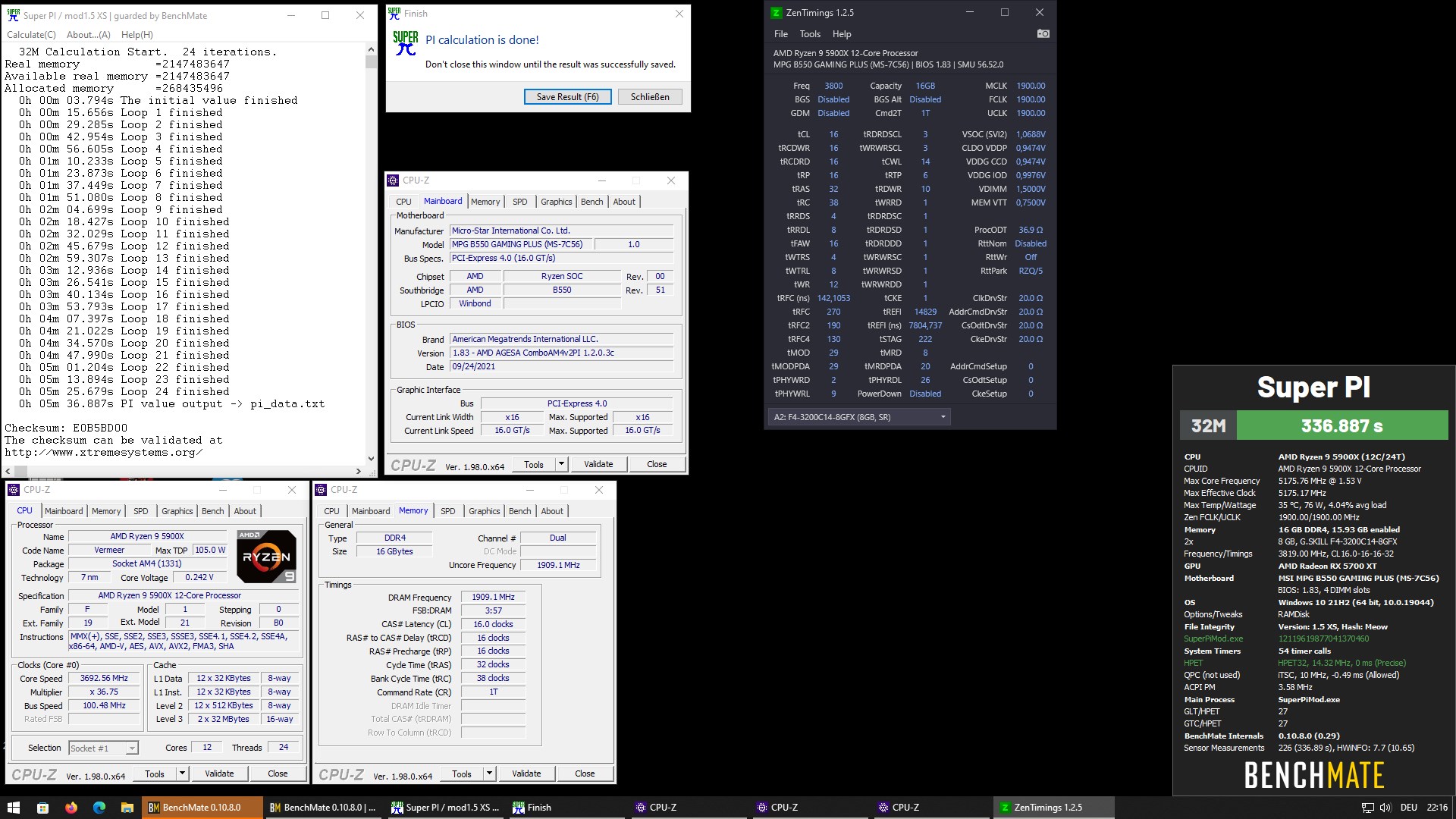Click the Loop 24 finished line
This screenshot has width=1456, height=819.
coord(124,392)
